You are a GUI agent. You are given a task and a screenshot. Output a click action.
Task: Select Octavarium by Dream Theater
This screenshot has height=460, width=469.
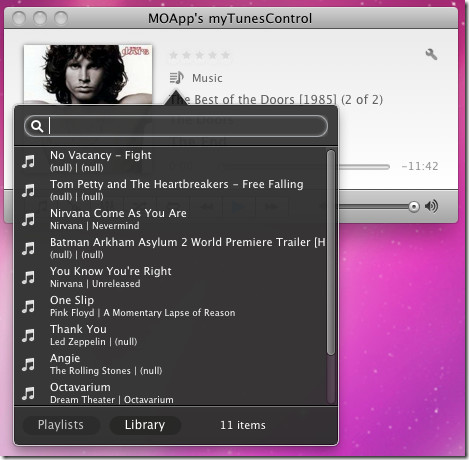[x=170, y=393]
